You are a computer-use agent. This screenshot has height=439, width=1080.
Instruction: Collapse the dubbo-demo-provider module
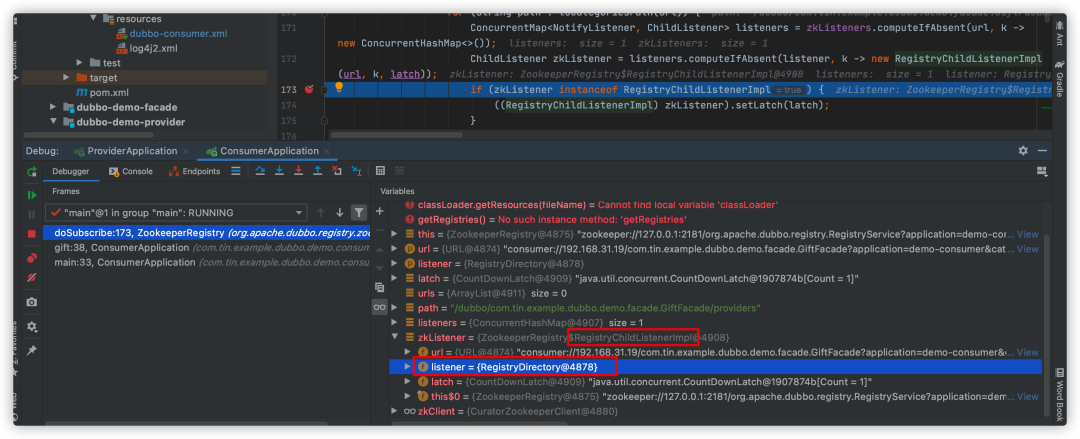coord(53,122)
